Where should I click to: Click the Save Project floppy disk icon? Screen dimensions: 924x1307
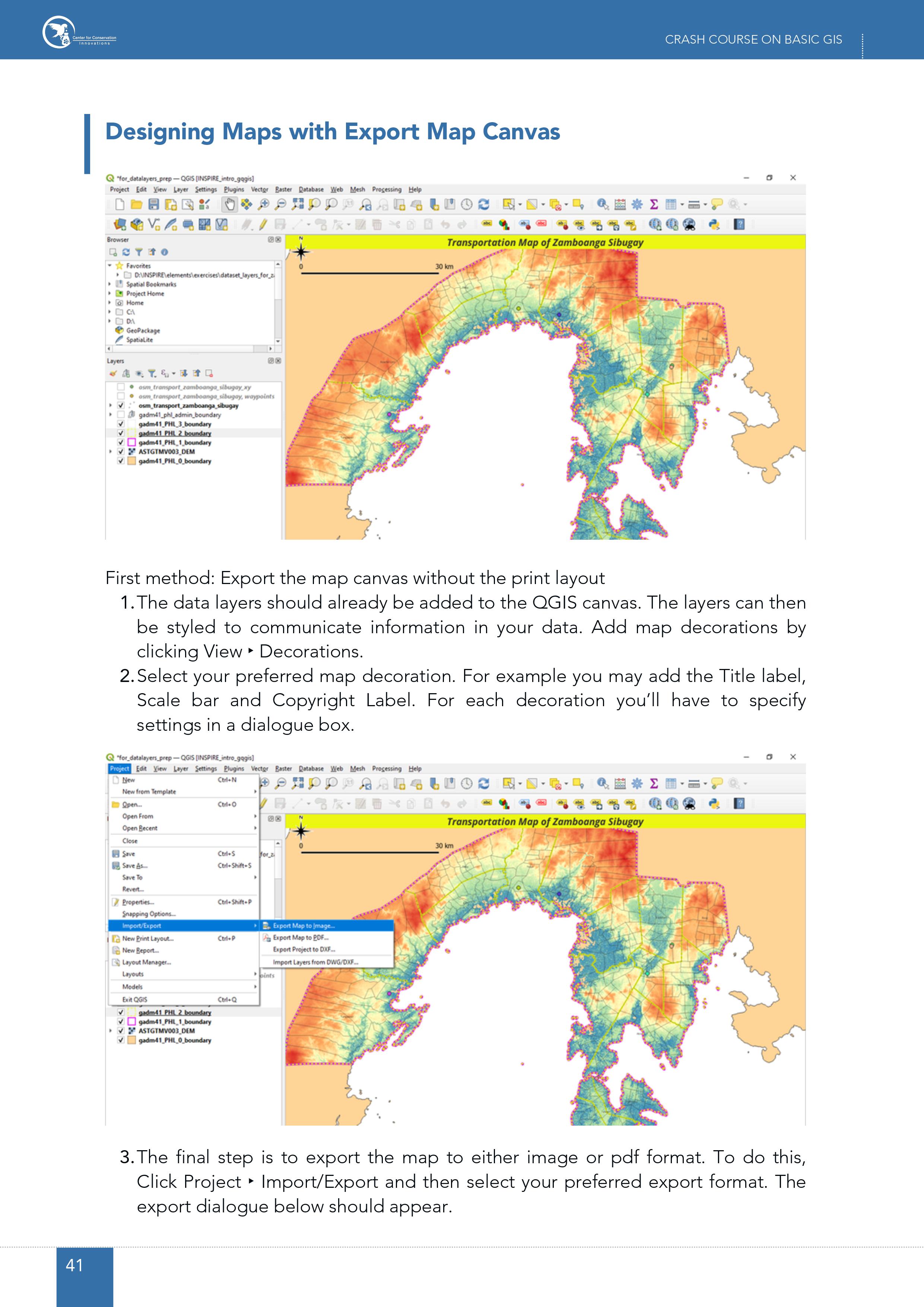click(154, 204)
